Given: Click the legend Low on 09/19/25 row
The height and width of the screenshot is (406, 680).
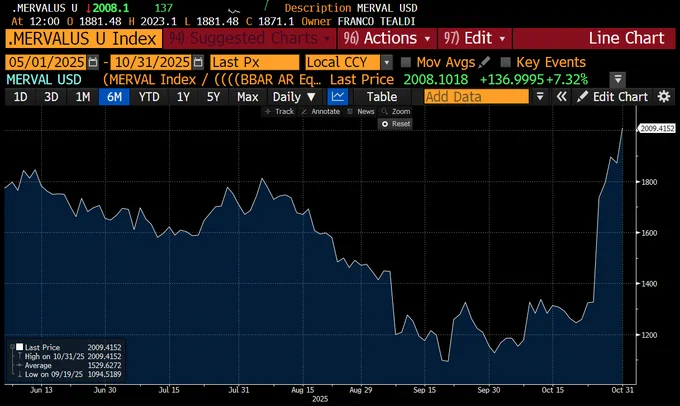Looking at the screenshot, I should click(x=69, y=374).
